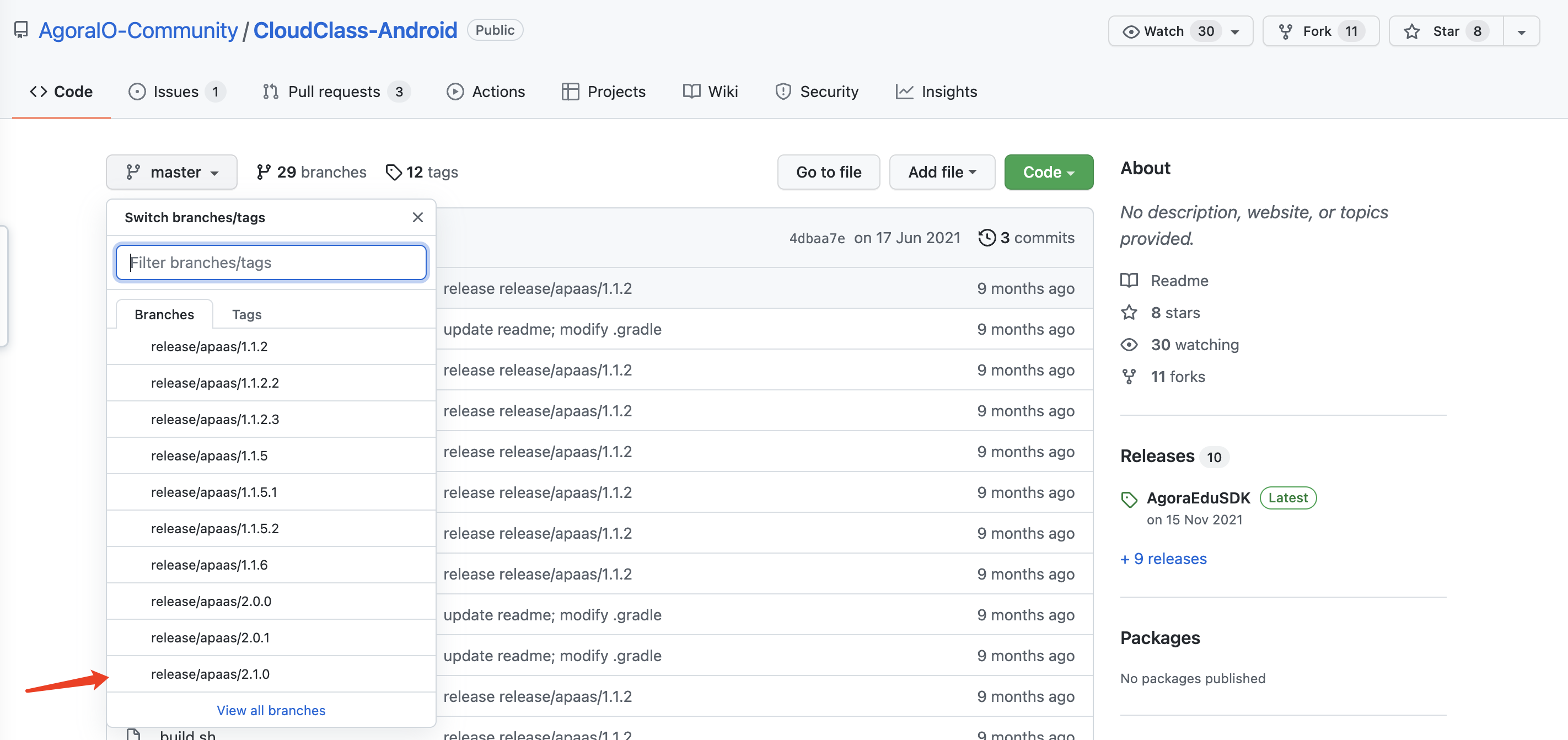Click the Readme book icon in About

1129,281
